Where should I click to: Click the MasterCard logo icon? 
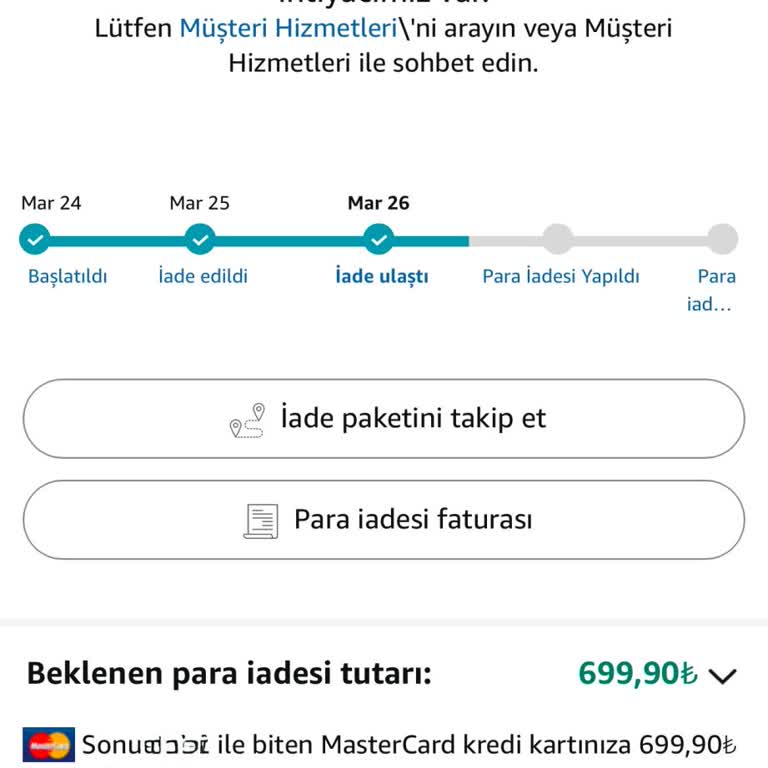(x=48, y=745)
